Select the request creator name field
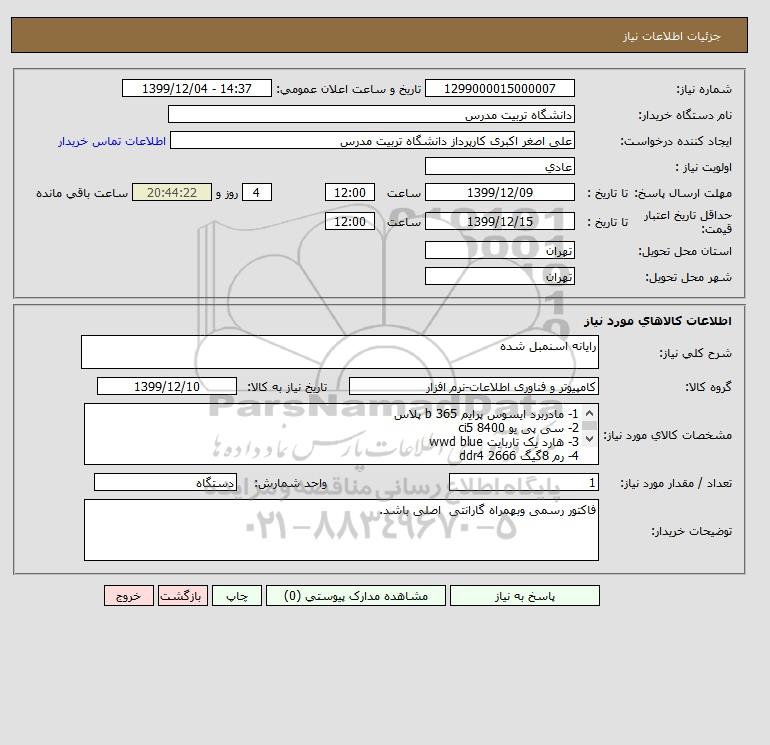770x745 pixels. [x=372, y=140]
